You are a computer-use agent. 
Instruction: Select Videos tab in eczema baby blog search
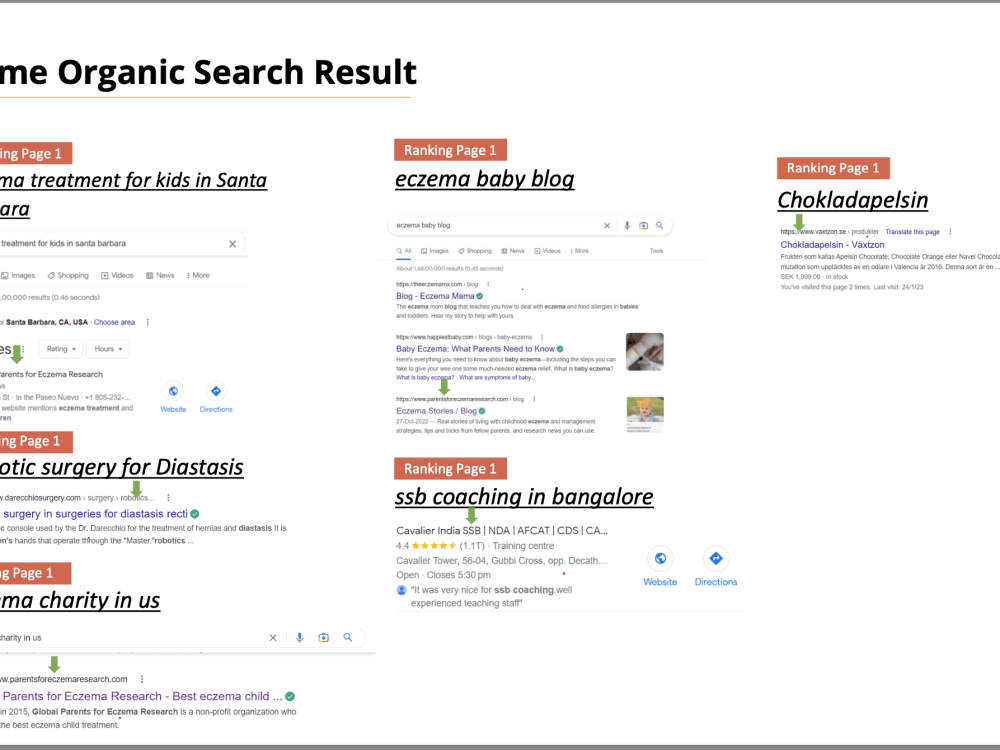(547, 251)
